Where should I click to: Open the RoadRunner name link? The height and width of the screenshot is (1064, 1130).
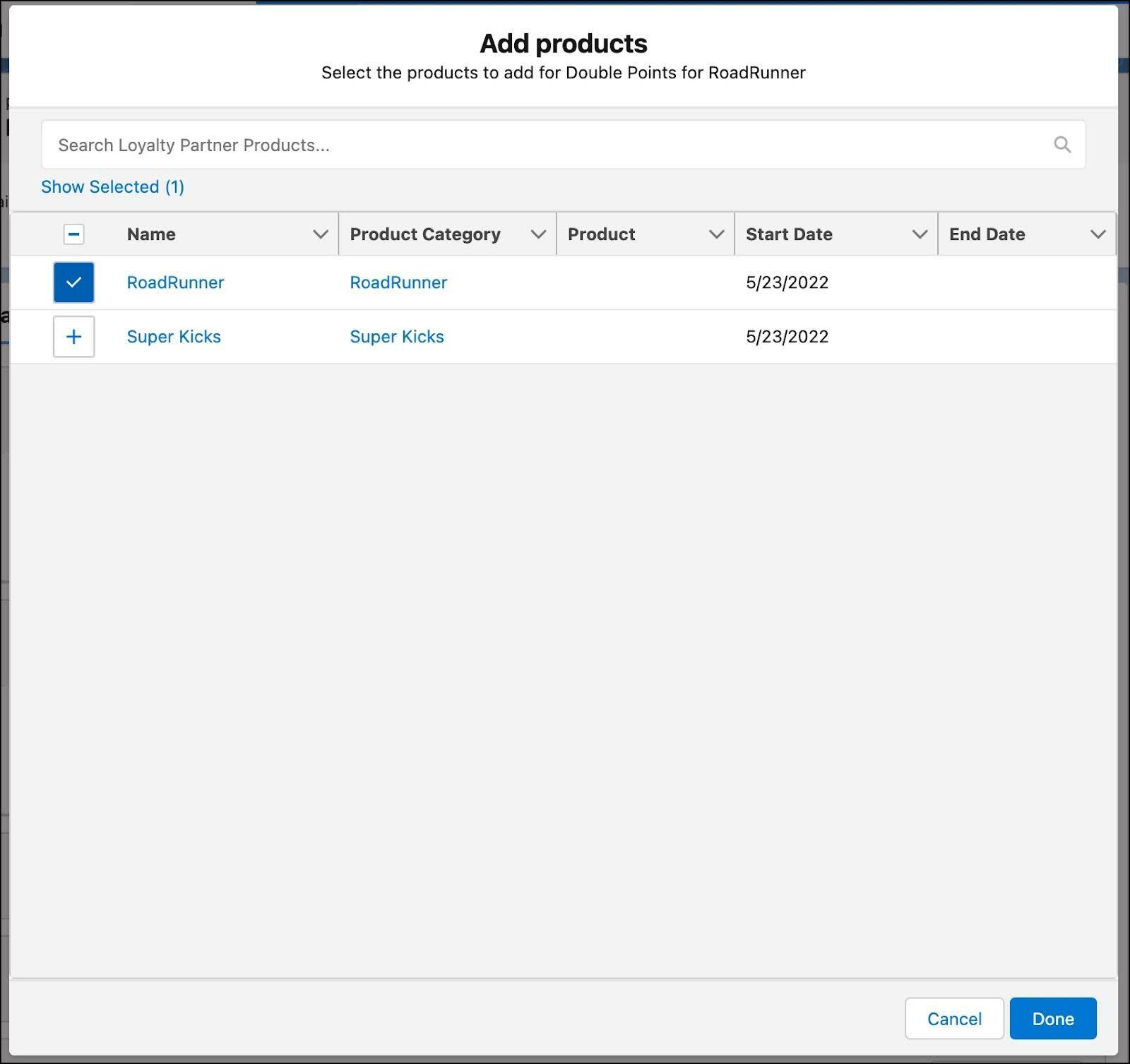(x=175, y=282)
